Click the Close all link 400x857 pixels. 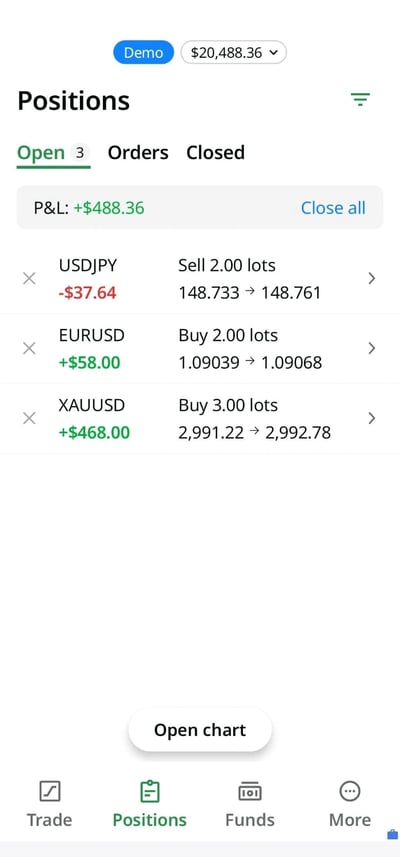(x=333, y=208)
